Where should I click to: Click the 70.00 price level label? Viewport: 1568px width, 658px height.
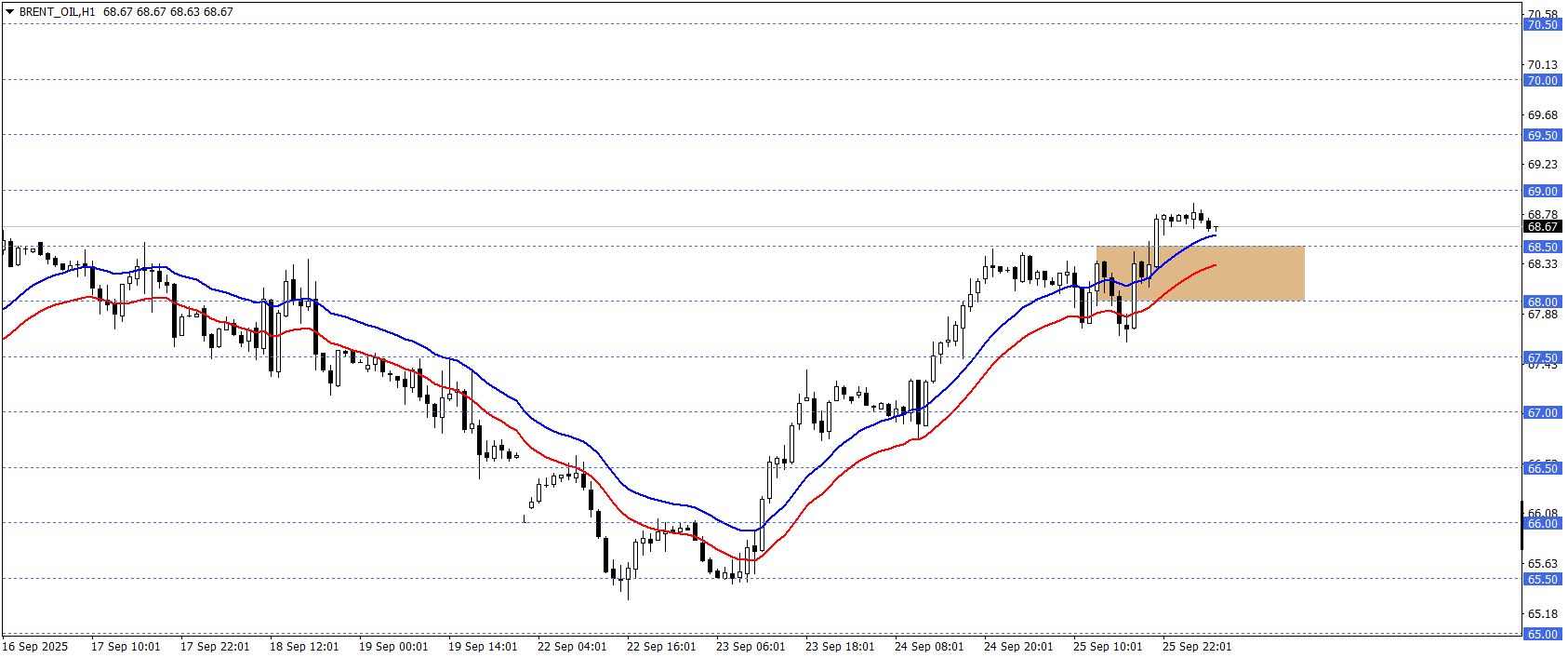pyautogui.click(x=1543, y=80)
